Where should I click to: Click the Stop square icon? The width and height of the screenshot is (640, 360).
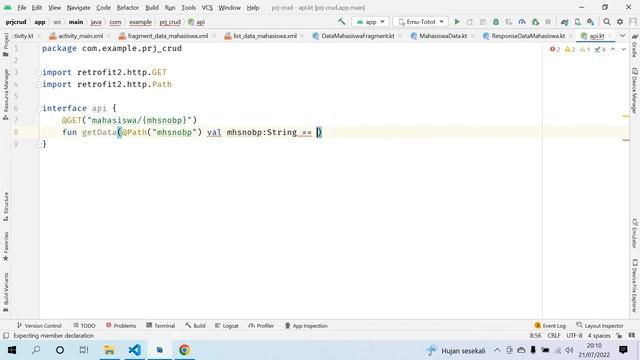548,22
